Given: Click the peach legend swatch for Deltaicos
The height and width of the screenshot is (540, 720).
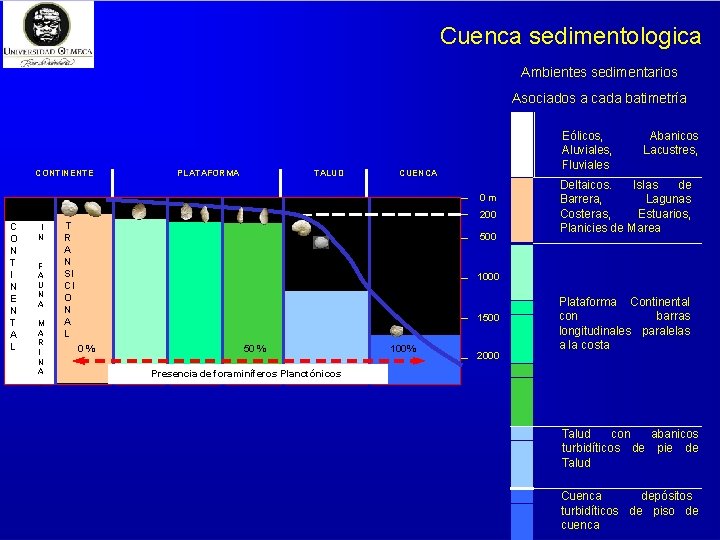Looking at the screenshot, I should tap(522, 210).
